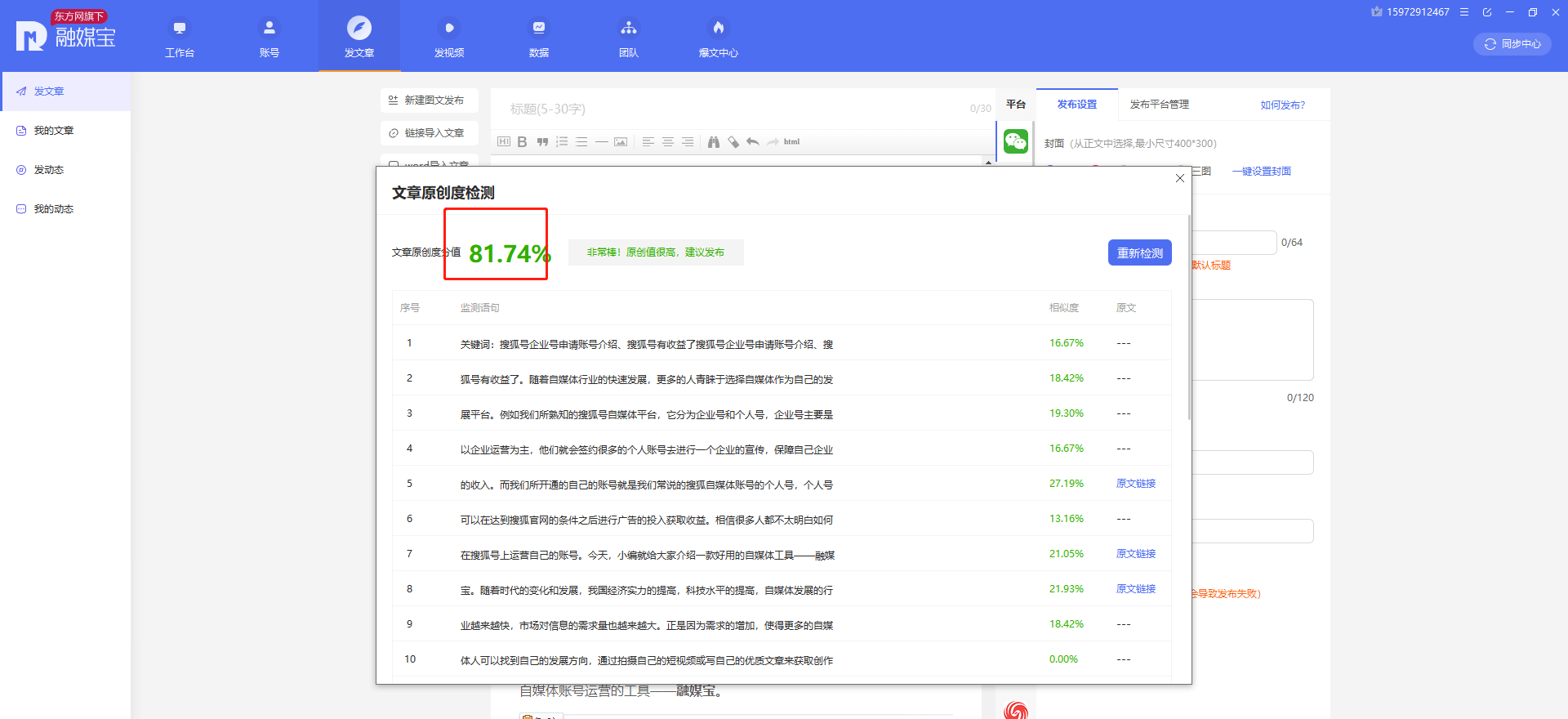1568x719 pixels.
Task: Toggle bold formatting in editor toolbar
Action: pos(523,142)
